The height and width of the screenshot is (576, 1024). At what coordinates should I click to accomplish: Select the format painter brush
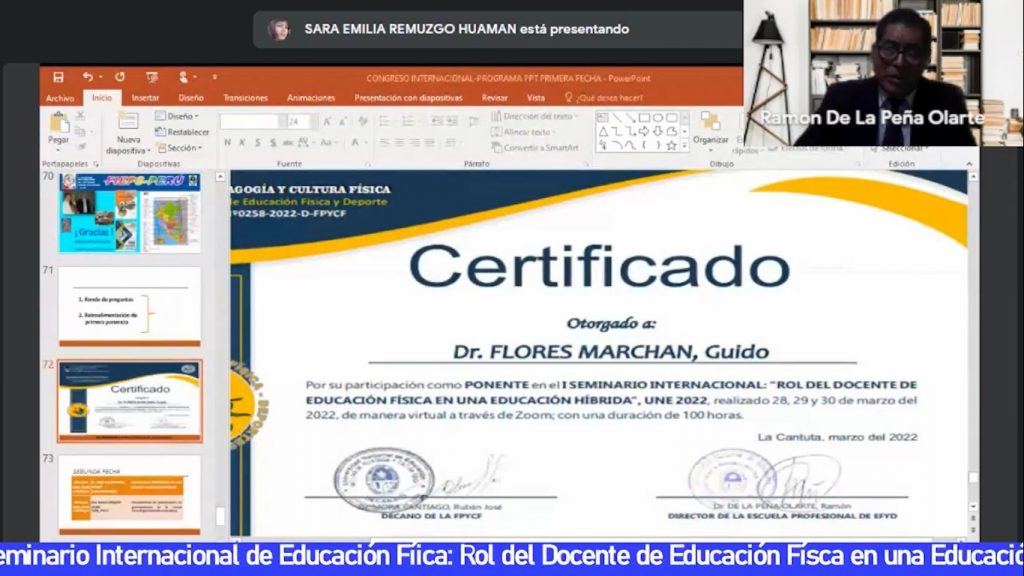(81, 147)
